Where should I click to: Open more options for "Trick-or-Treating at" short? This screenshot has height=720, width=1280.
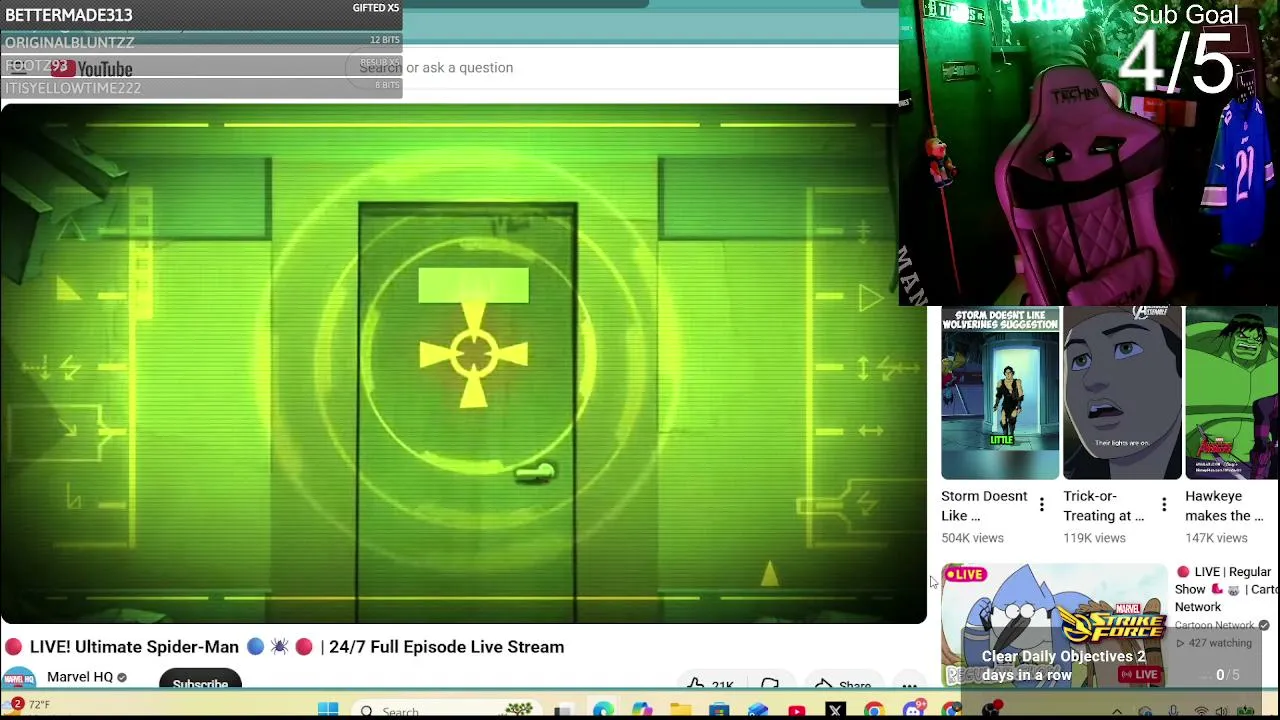pyautogui.click(x=1163, y=506)
